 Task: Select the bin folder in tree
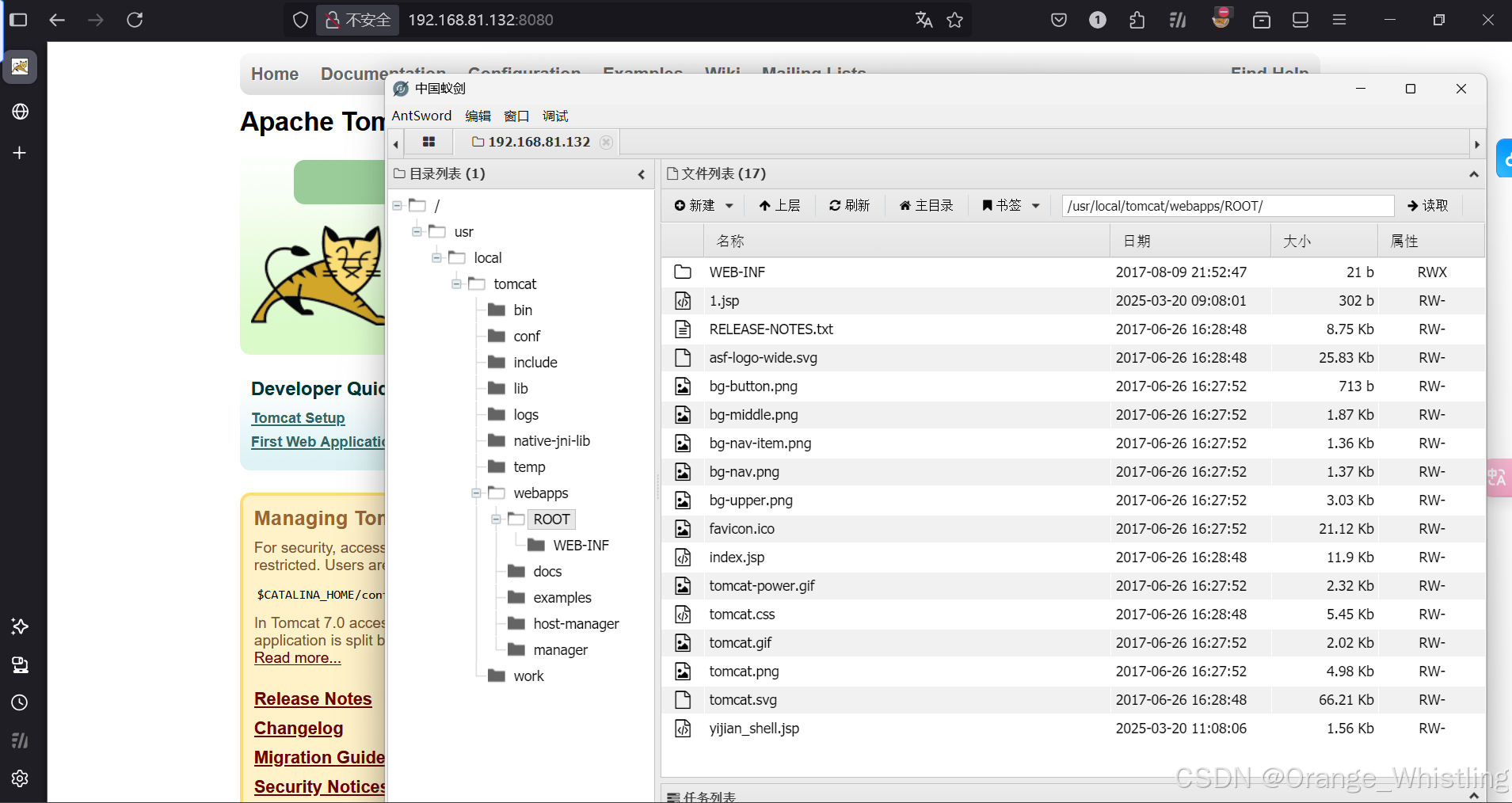point(523,310)
